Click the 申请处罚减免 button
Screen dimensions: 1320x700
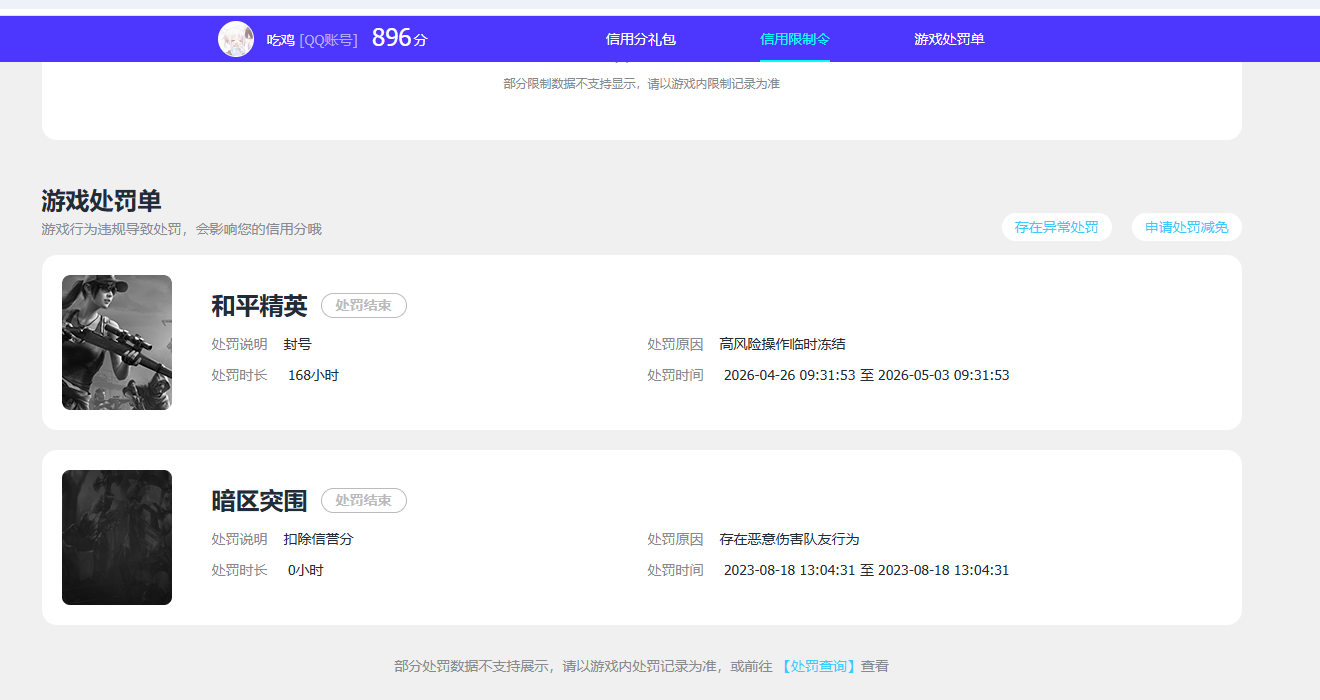[x=1187, y=227]
